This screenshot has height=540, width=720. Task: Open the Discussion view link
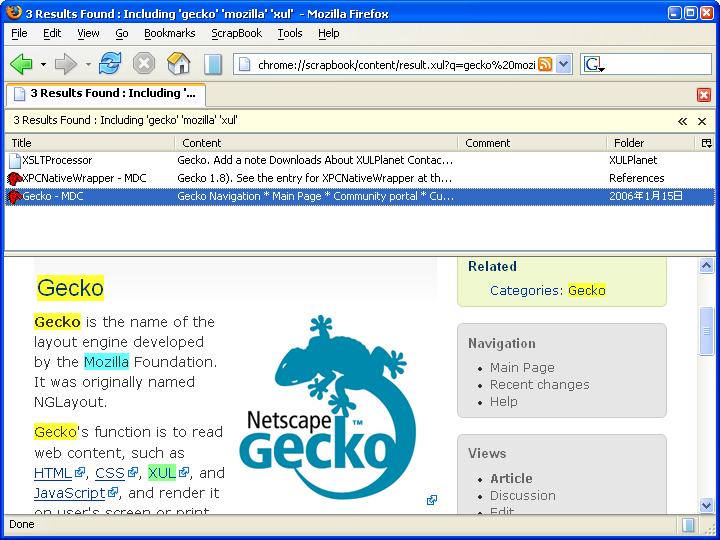click(x=523, y=495)
